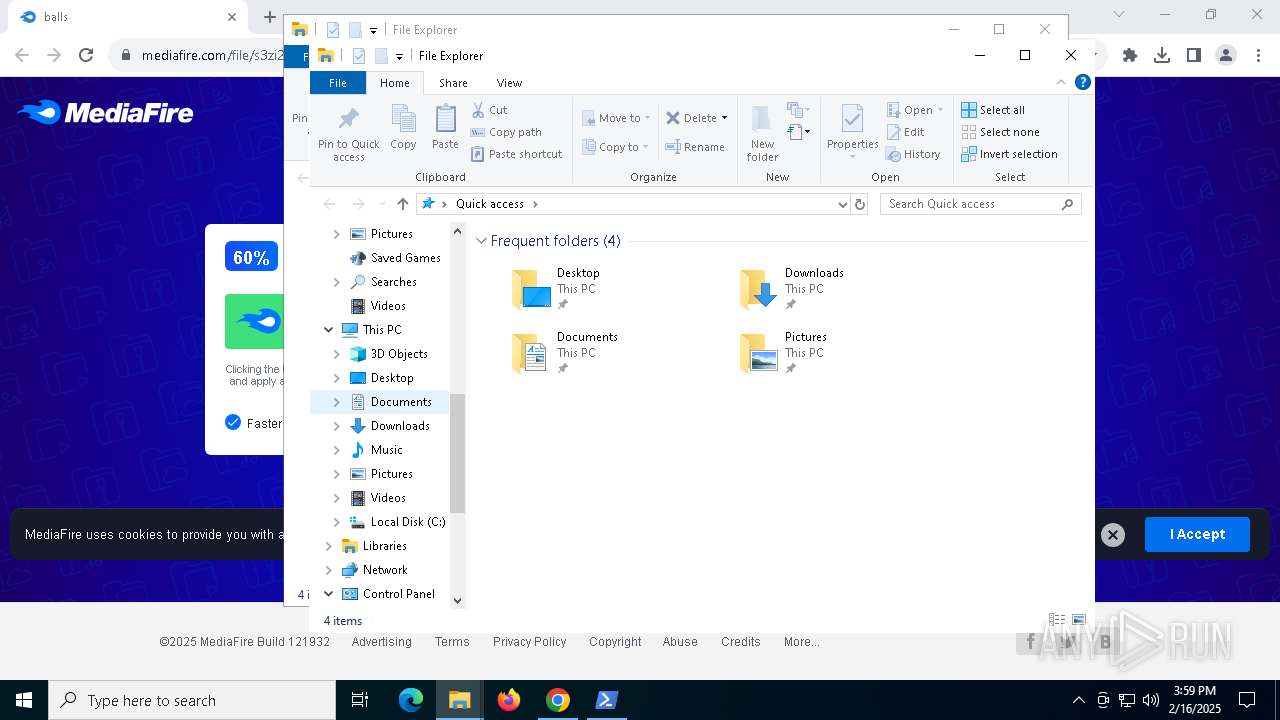Open the Privacy Policy footer link

[x=529, y=642]
